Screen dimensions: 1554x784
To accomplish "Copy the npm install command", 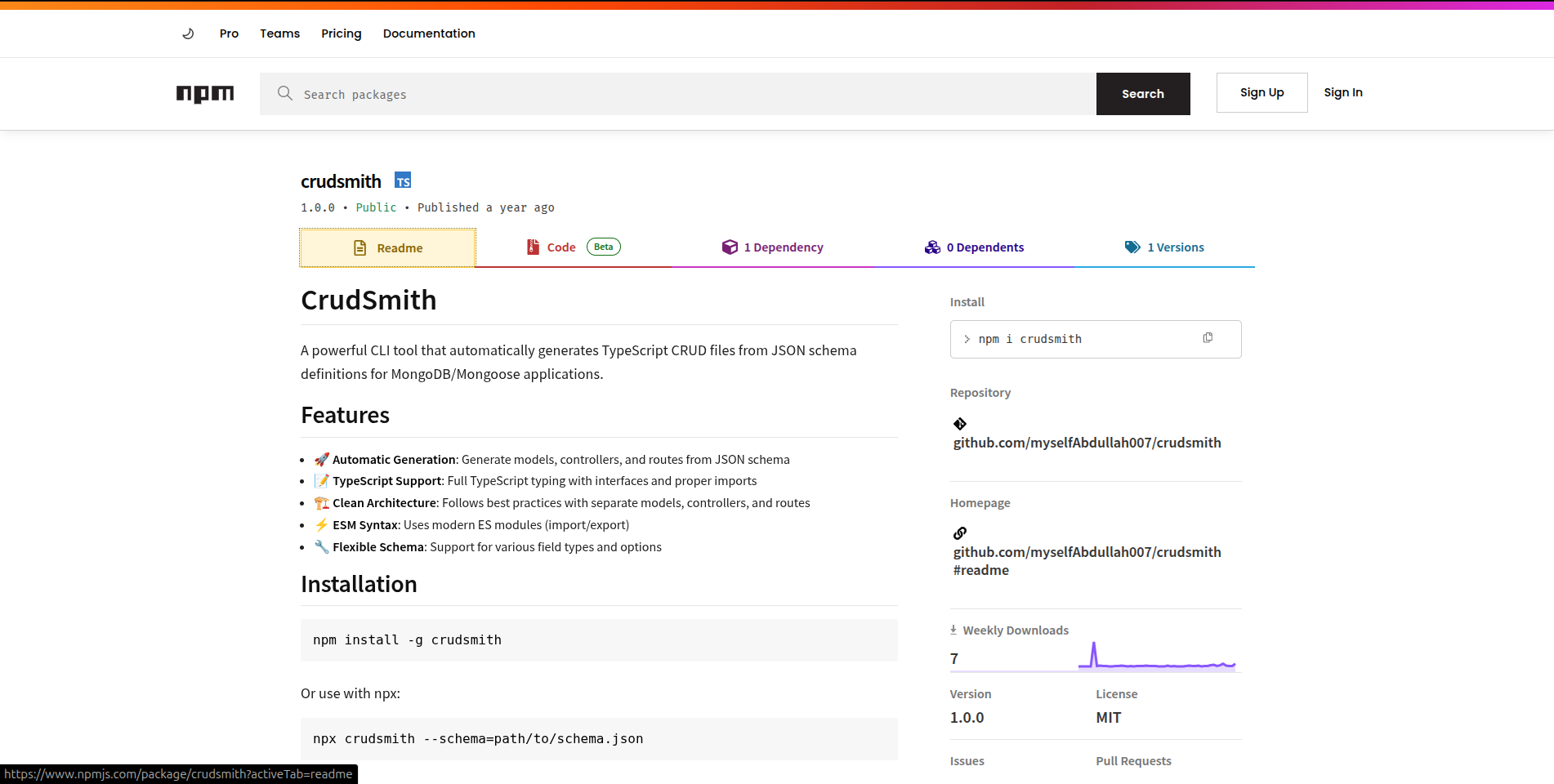I will pos(1208,338).
